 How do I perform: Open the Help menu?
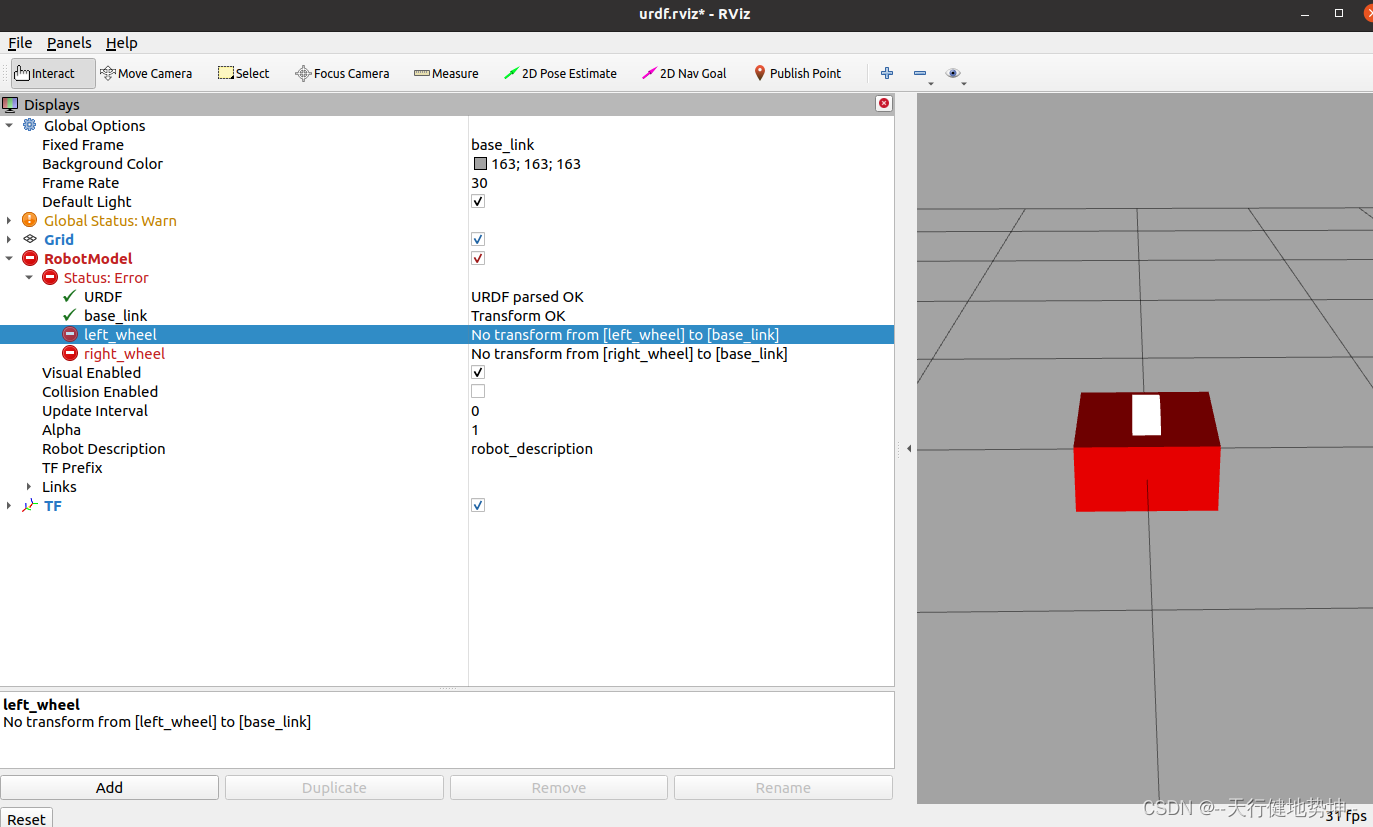click(x=122, y=43)
